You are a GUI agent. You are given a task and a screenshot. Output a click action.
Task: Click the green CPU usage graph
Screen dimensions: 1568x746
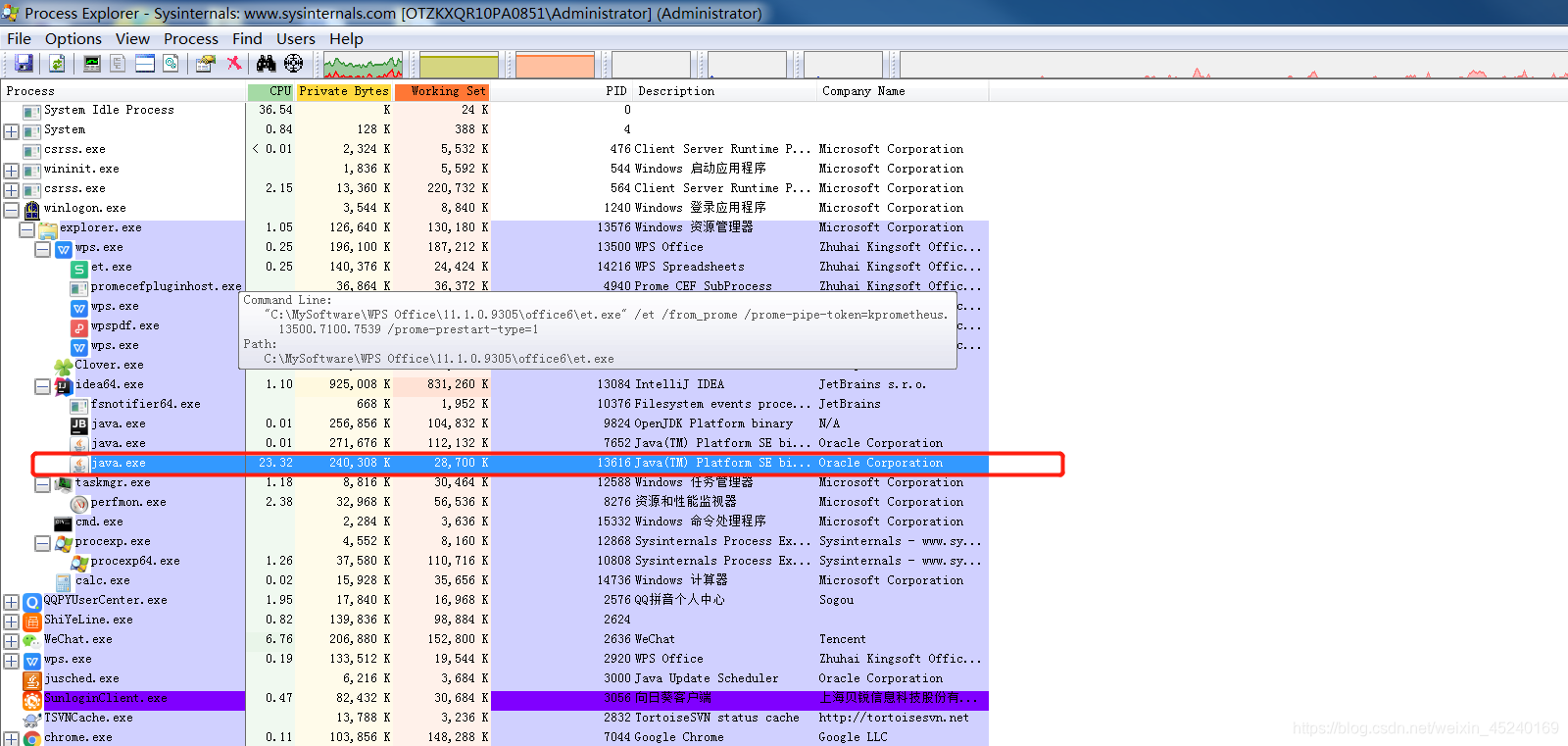point(364,66)
